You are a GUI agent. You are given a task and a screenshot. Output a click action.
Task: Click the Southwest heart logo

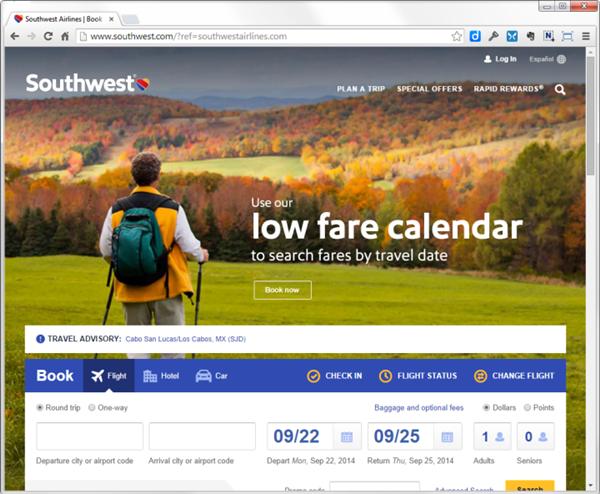pos(142,83)
